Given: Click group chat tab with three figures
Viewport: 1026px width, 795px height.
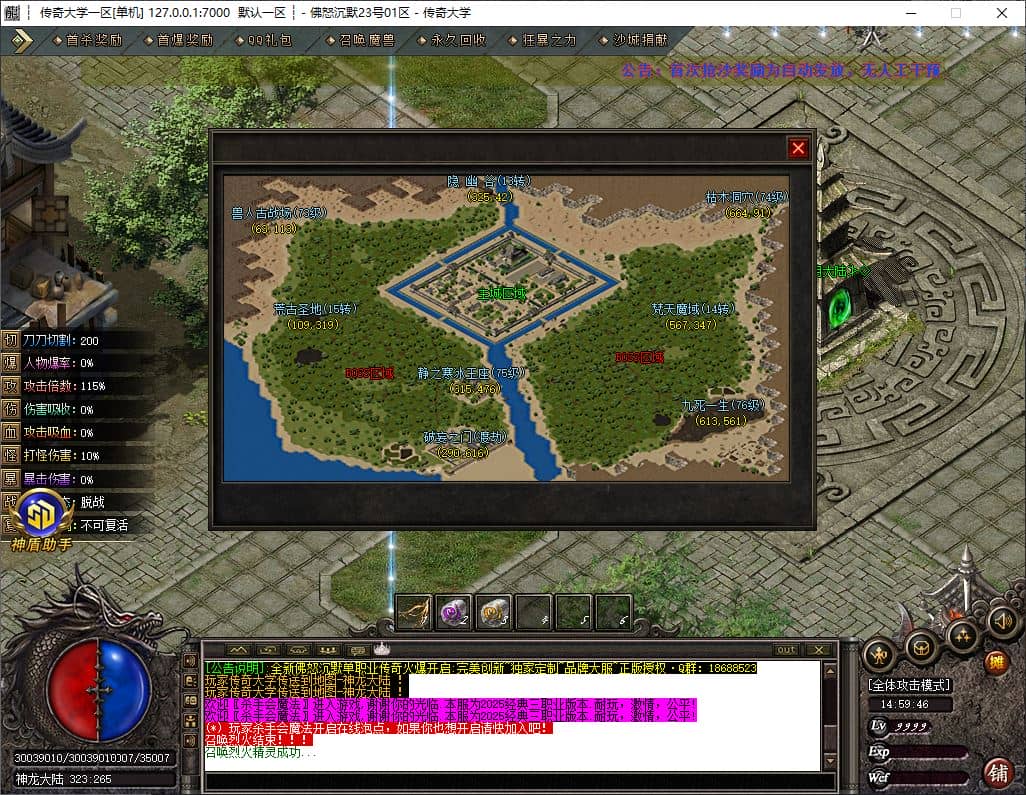Looking at the screenshot, I should pos(328,650).
